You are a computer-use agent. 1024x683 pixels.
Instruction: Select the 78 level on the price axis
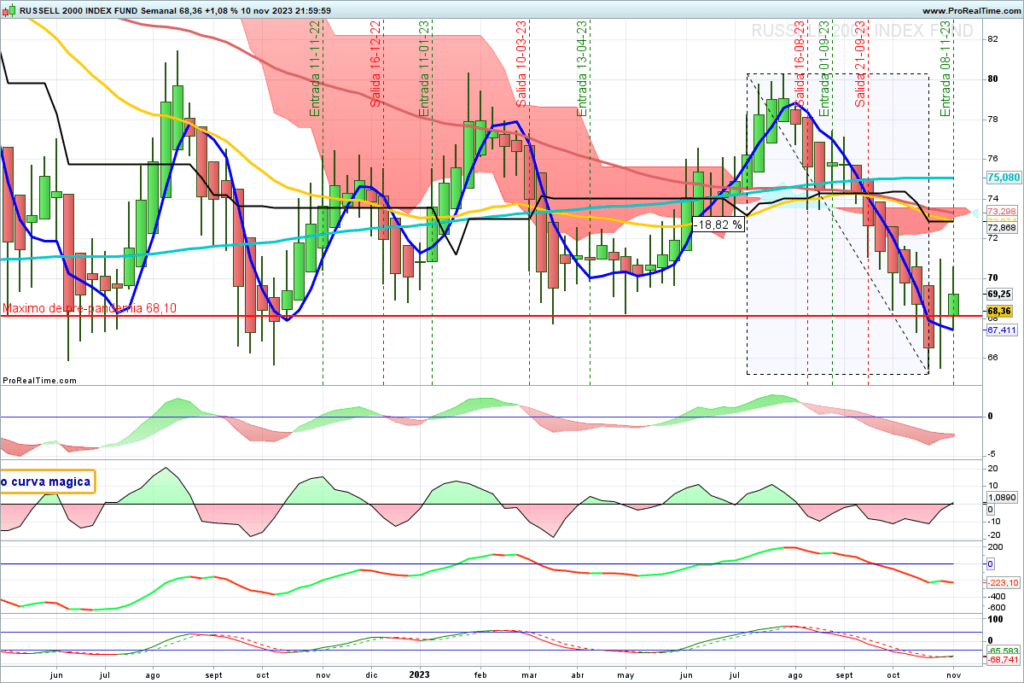(993, 119)
